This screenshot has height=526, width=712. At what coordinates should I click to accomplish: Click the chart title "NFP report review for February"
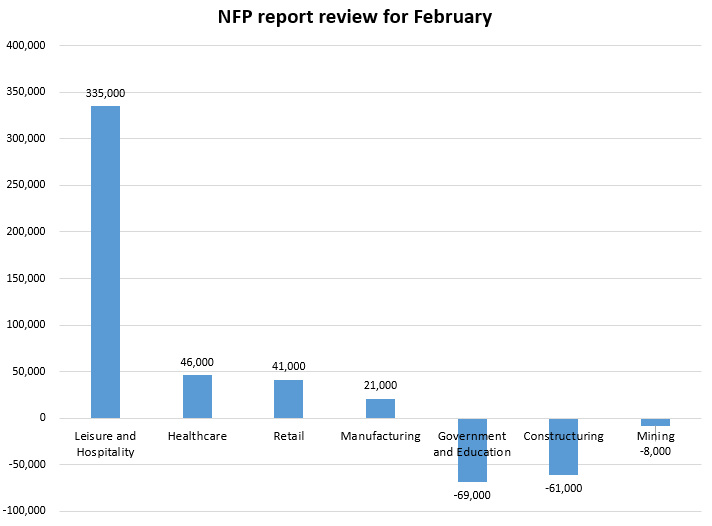[355, 18]
